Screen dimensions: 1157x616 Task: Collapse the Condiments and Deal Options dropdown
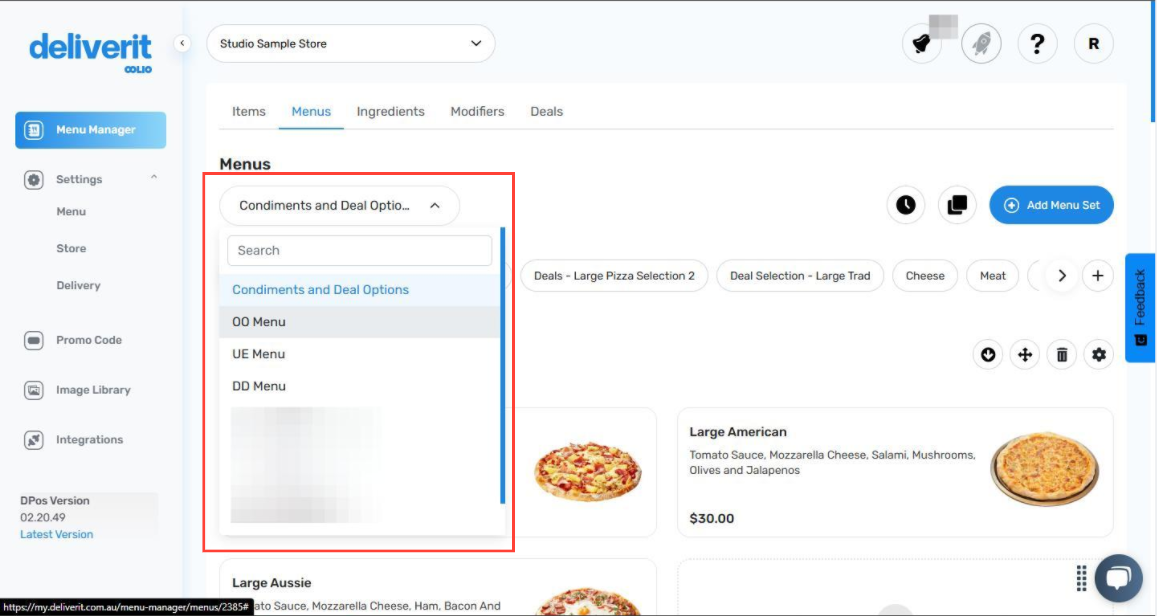click(x=340, y=205)
